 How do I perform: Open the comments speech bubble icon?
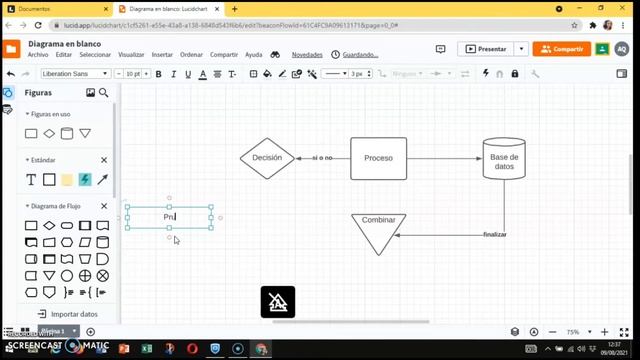[440, 49]
